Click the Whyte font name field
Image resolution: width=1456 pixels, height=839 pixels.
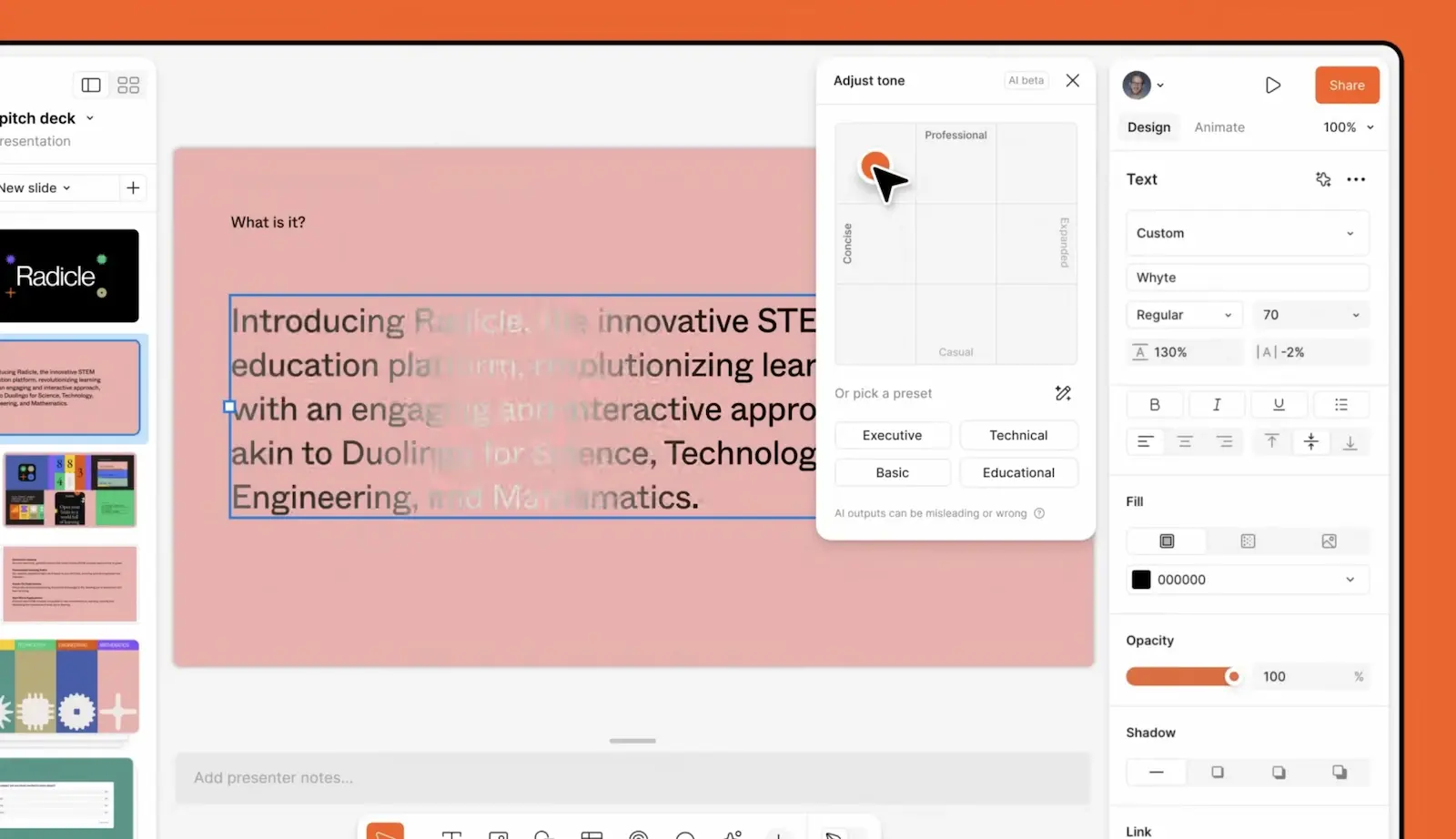tap(1248, 278)
